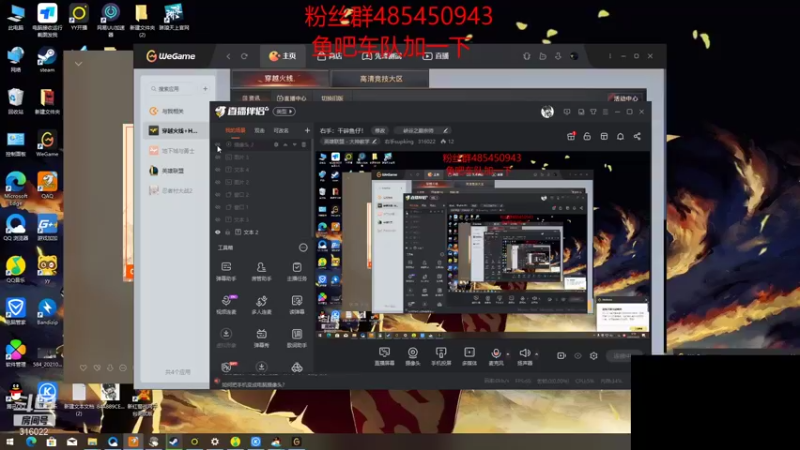This screenshot has height=450, width=800.
Task: Open the 弹幕助手 tool
Action: click(x=226, y=271)
